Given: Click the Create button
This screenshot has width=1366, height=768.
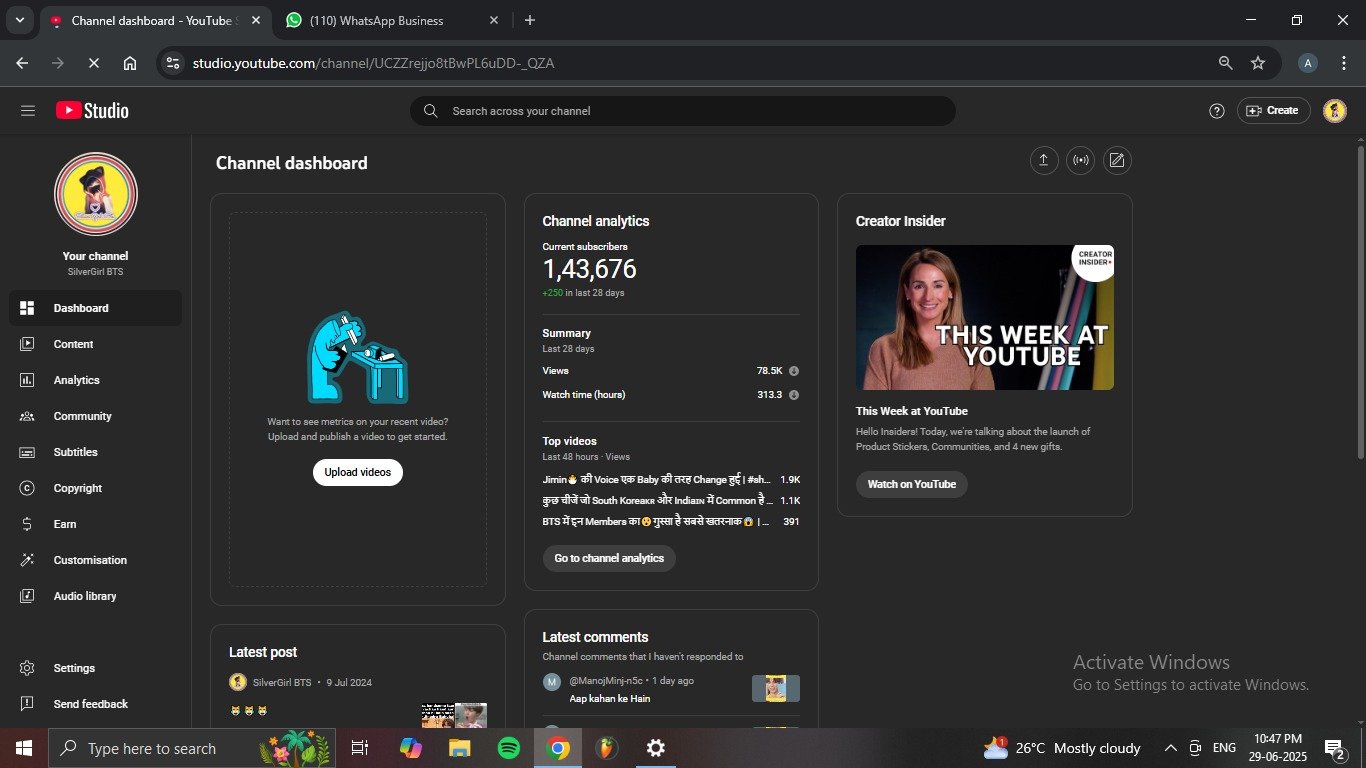Looking at the screenshot, I should click(1274, 111).
